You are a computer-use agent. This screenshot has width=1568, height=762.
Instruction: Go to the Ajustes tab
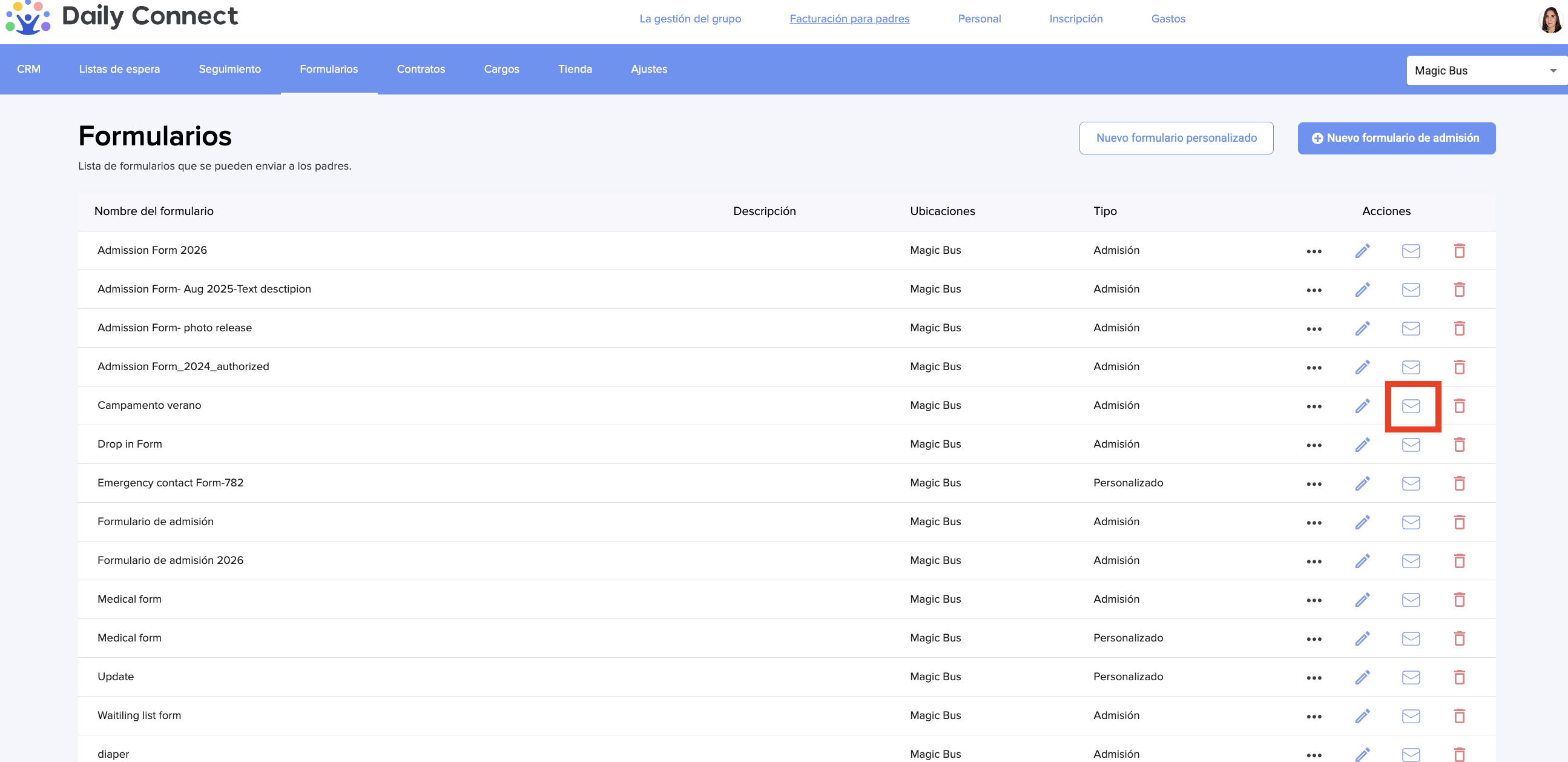(648, 69)
